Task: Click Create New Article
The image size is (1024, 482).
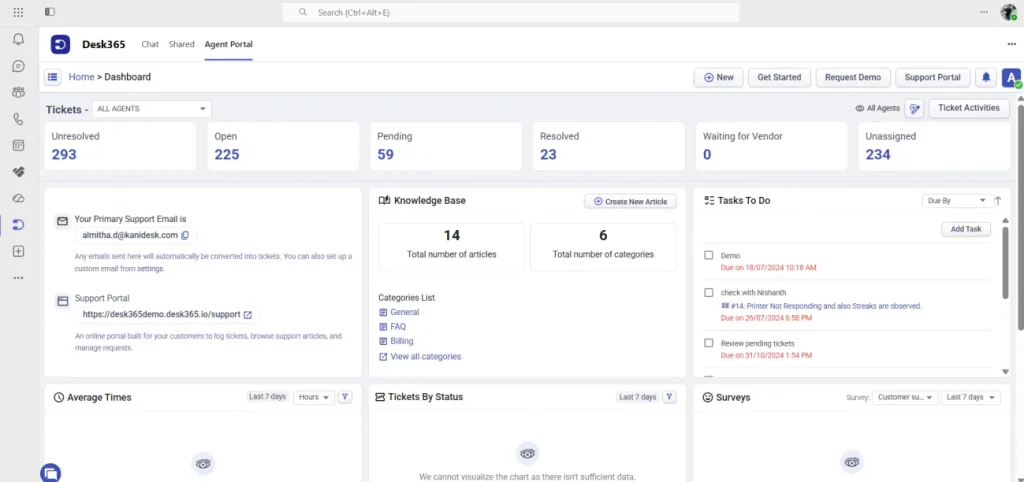Action: pyautogui.click(x=630, y=201)
